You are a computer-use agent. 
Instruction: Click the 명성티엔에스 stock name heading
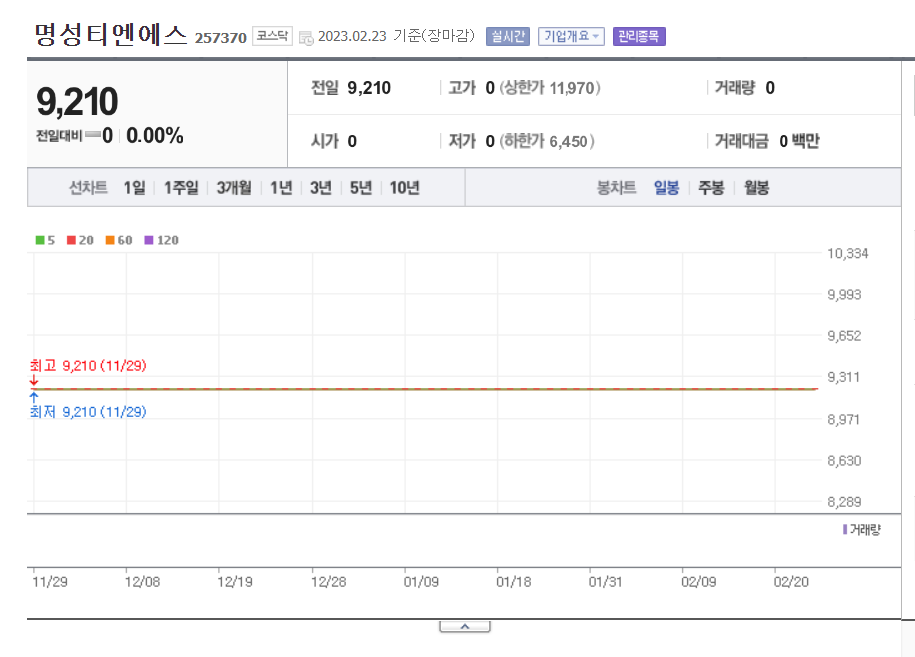(x=111, y=35)
